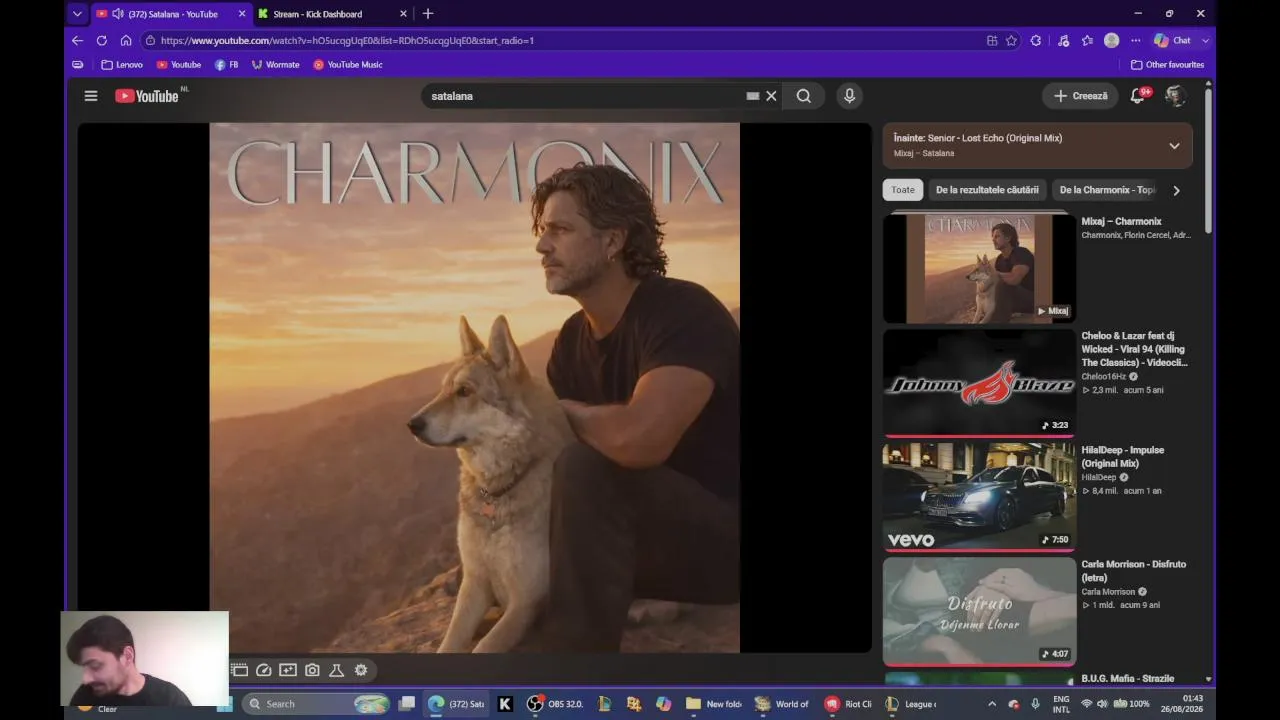Open the Copilot Chat button
The image size is (1280, 720).
coord(1172,41)
